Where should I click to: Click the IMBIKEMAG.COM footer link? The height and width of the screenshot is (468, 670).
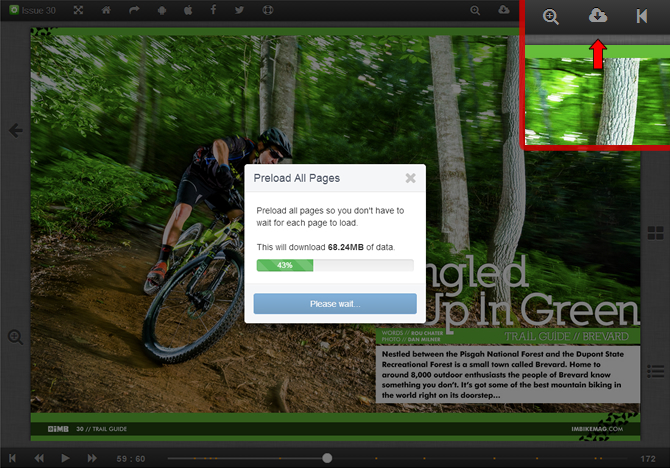coord(597,429)
